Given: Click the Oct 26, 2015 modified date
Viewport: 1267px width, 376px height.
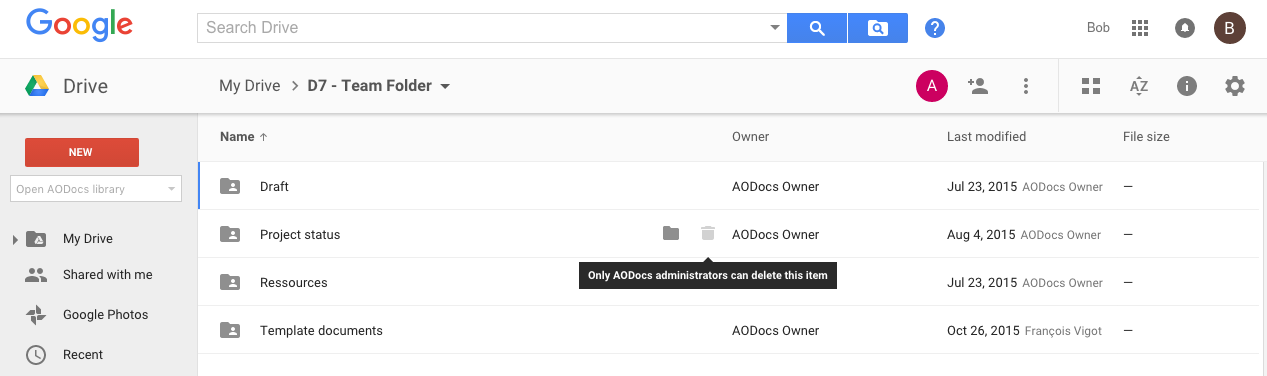Looking at the screenshot, I should pyautogui.click(x=983, y=331).
